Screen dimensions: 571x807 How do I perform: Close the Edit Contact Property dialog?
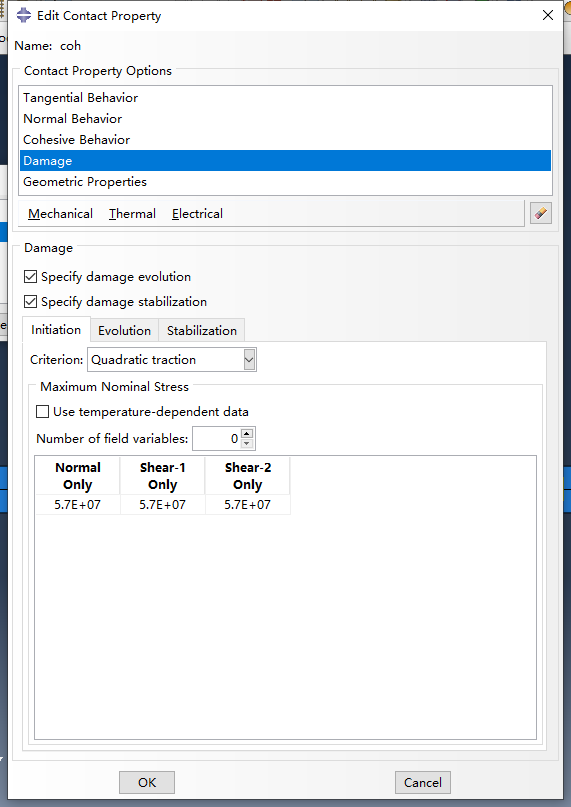tap(548, 15)
